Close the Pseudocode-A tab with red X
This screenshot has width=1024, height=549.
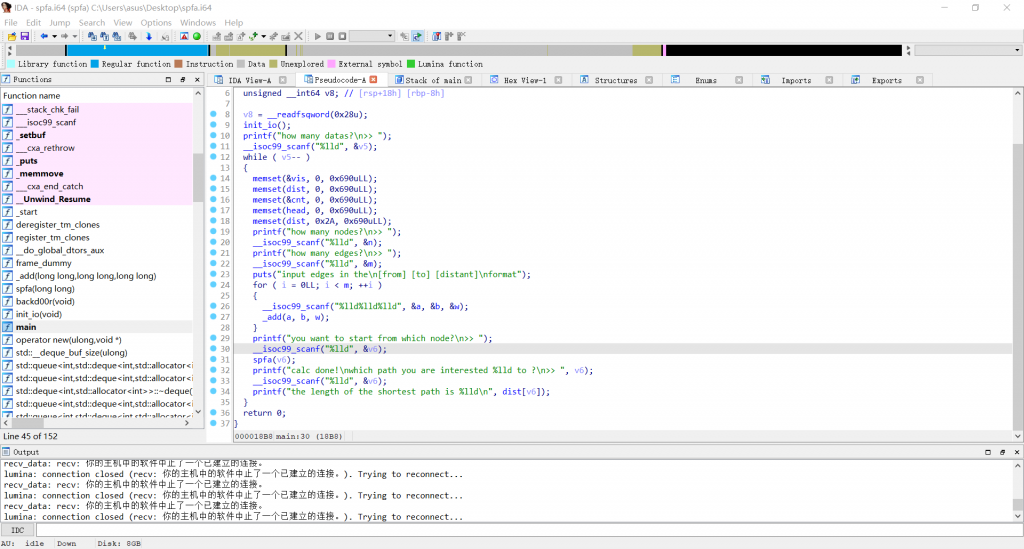click(374, 80)
